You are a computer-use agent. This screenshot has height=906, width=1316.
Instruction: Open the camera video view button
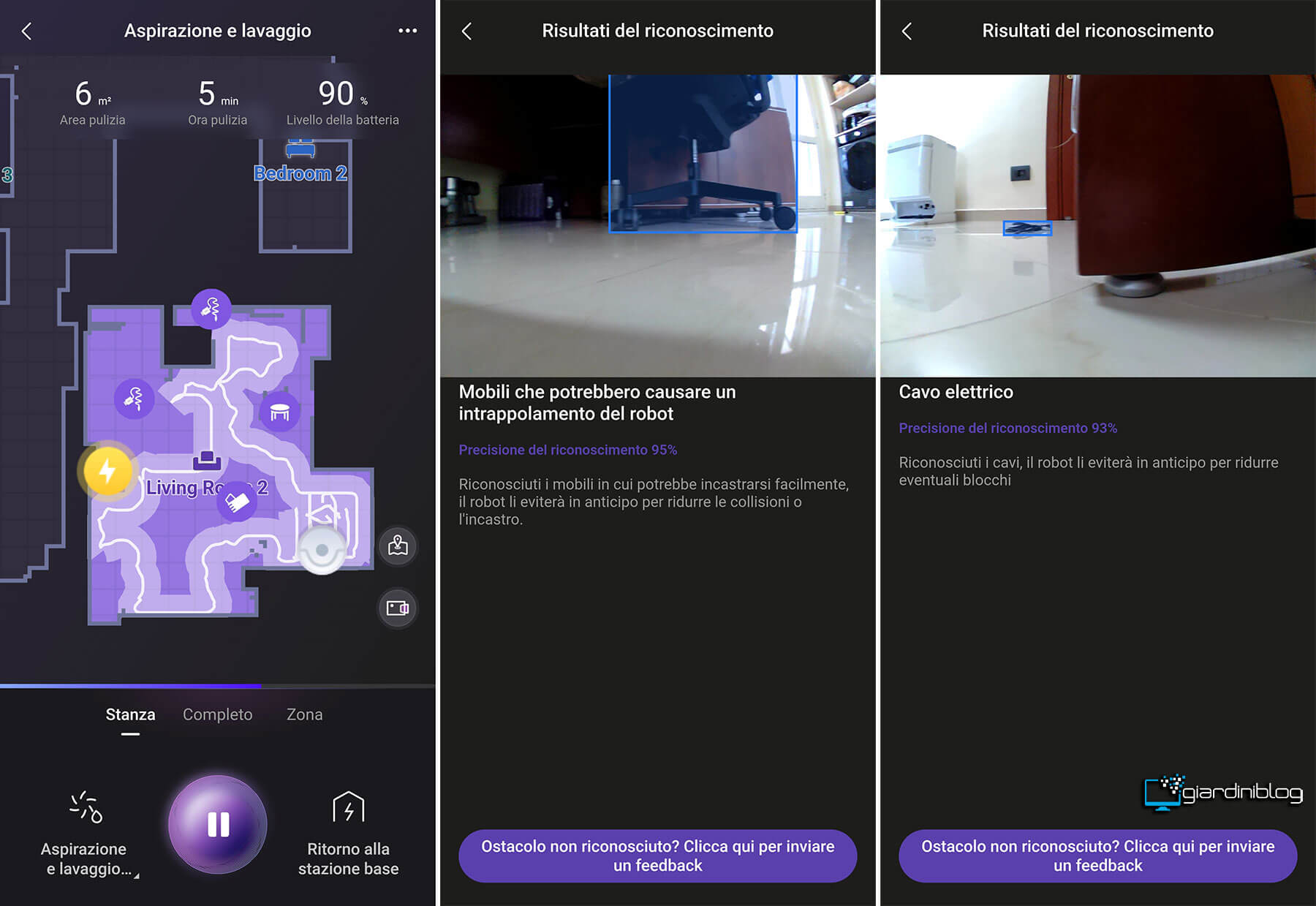pos(398,608)
